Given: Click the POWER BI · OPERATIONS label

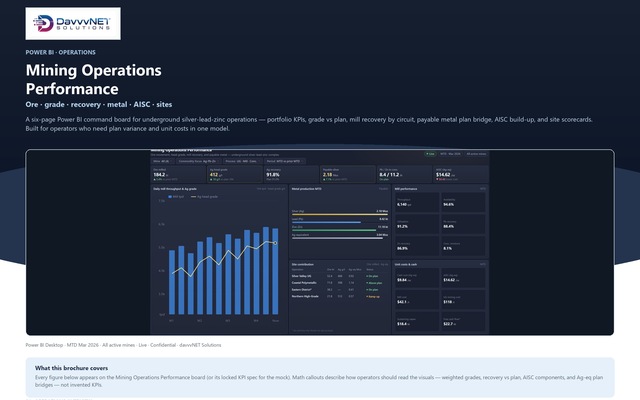Looking at the screenshot, I should (x=60, y=52).
